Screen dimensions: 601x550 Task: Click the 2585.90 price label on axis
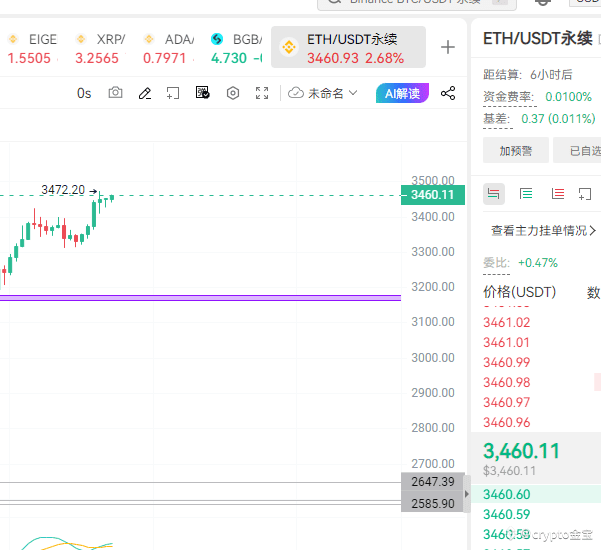click(433, 503)
